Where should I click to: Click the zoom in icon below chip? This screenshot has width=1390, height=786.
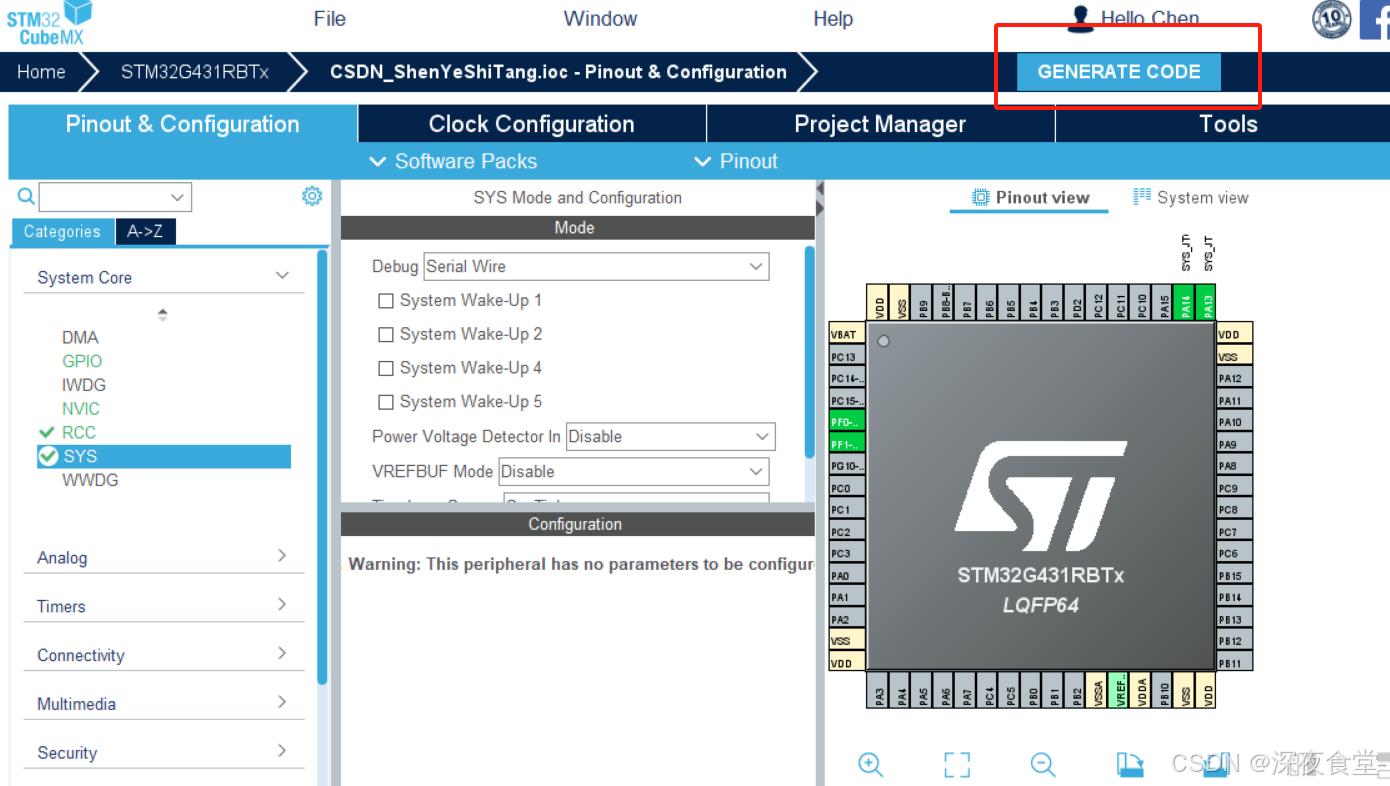[x=871, y=765]
